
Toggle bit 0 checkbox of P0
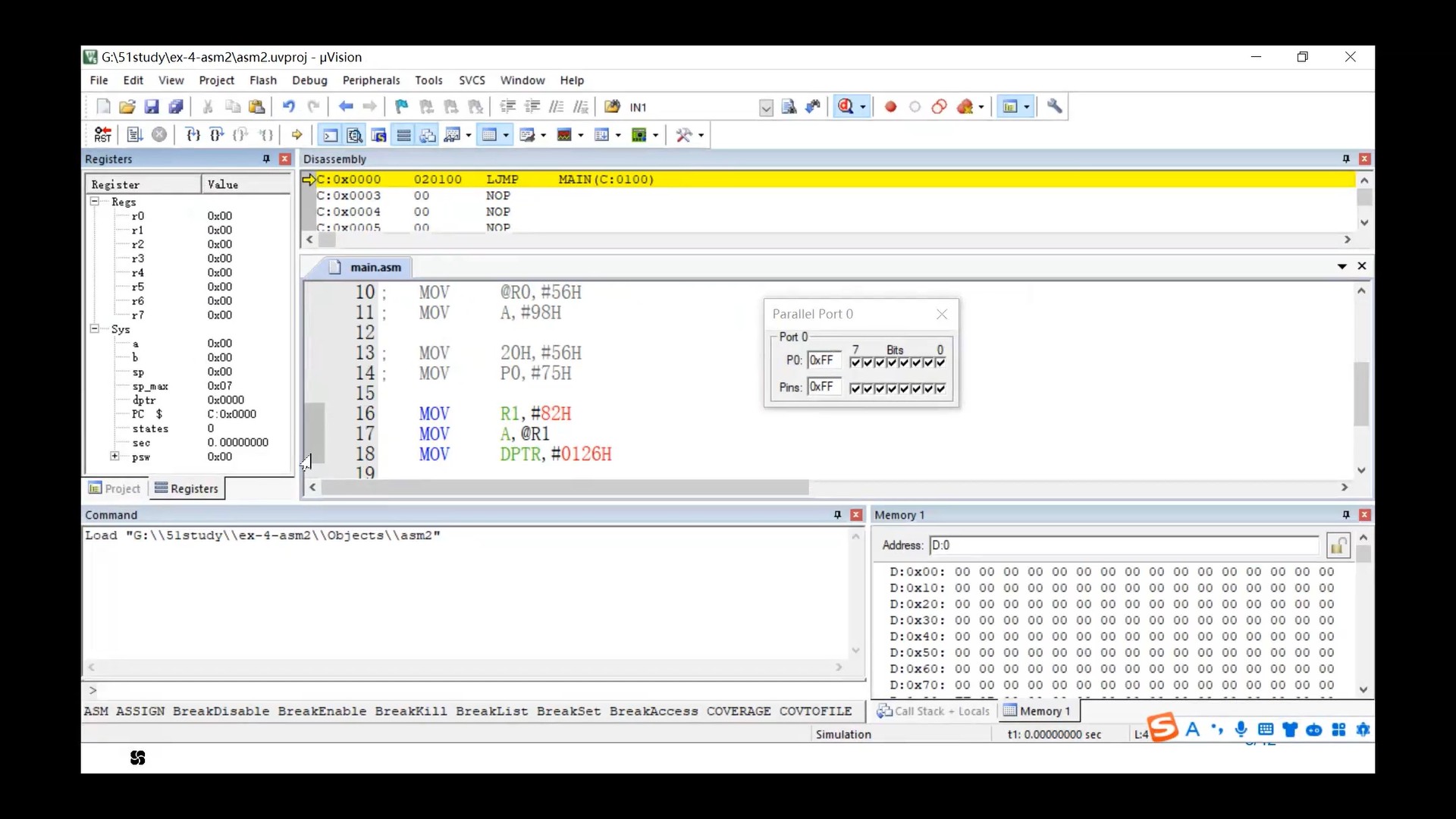(940, 362)
